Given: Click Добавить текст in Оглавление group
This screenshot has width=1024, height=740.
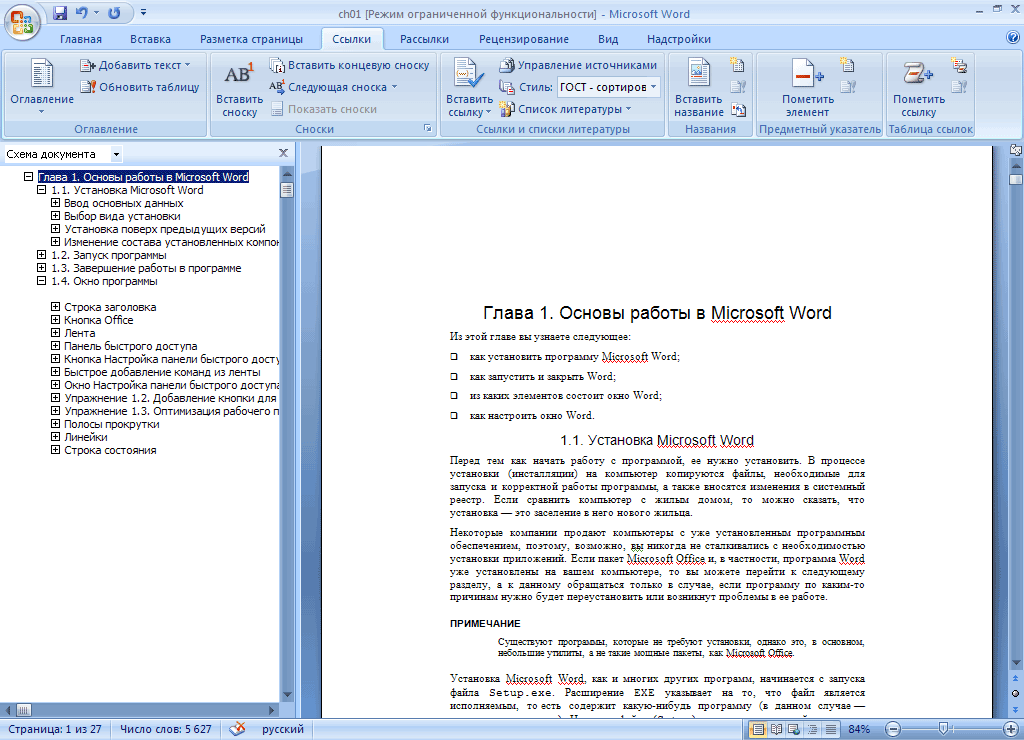Looking at the screenshot, I should click(136, 65).
